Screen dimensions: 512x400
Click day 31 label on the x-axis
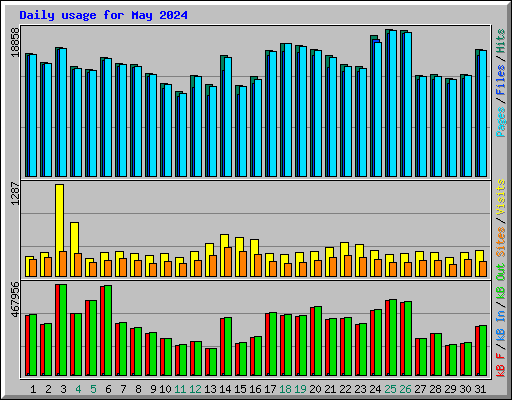480,389
